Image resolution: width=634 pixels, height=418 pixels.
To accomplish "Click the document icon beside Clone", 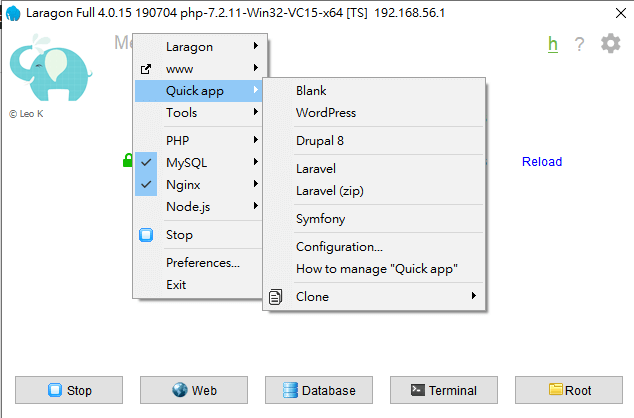I will (275, 296).
